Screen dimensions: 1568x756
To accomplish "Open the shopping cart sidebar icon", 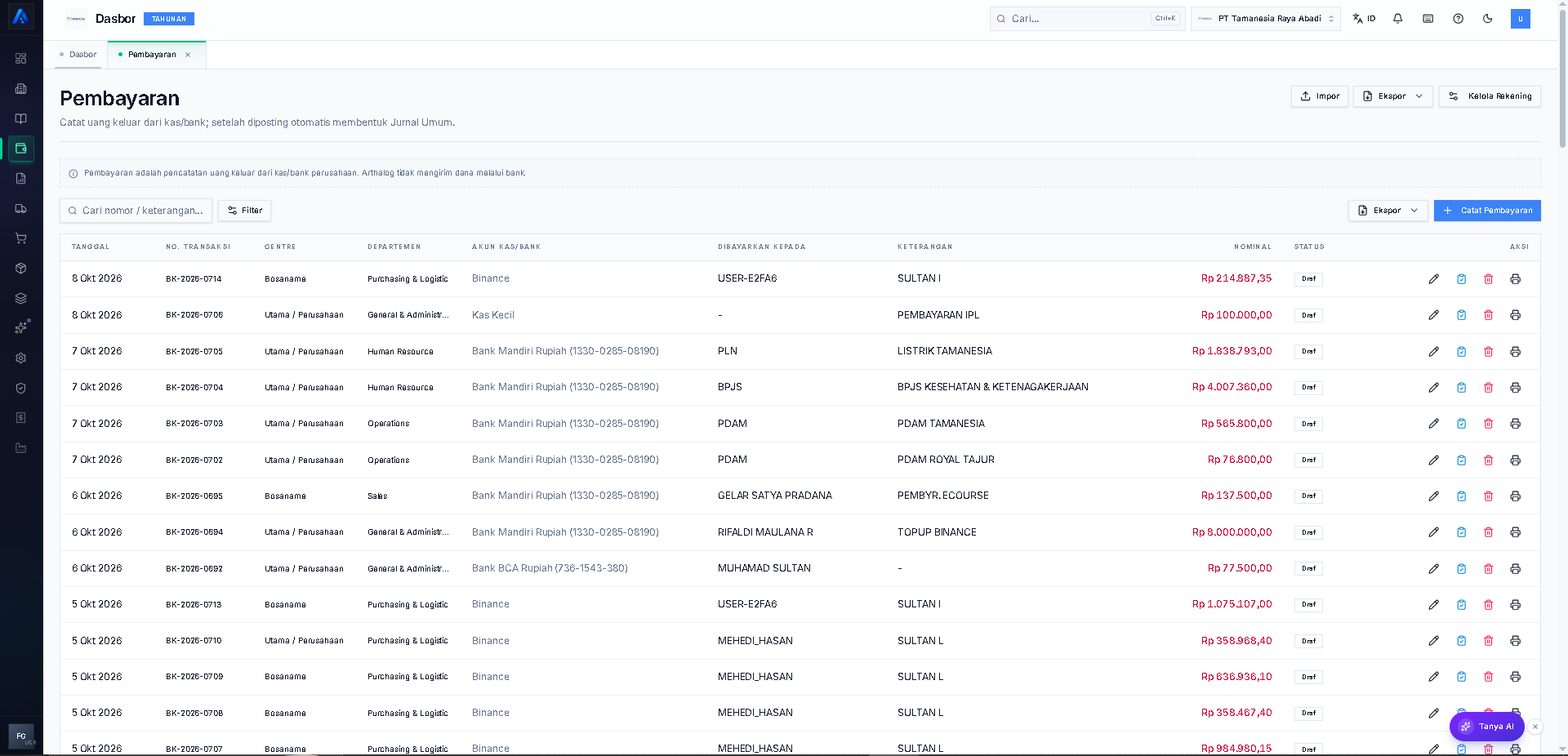I will coord(21,238).
